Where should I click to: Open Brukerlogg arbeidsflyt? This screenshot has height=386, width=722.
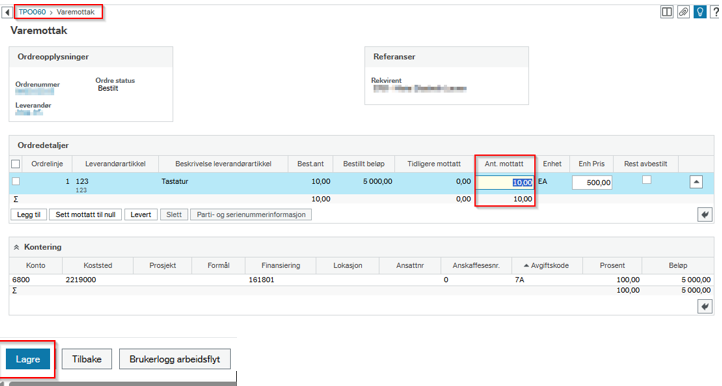[x=175, y=359]
